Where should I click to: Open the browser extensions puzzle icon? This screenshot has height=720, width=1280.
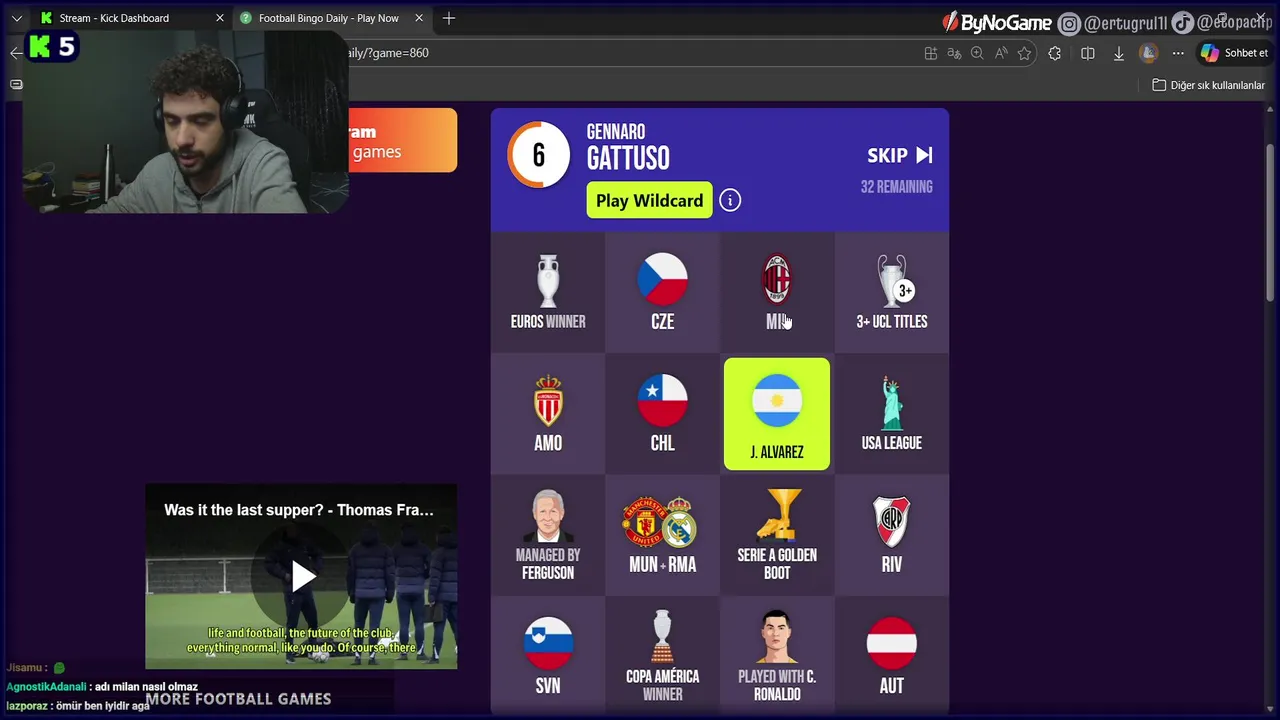pyautogui.click(x=1054, y=53)
